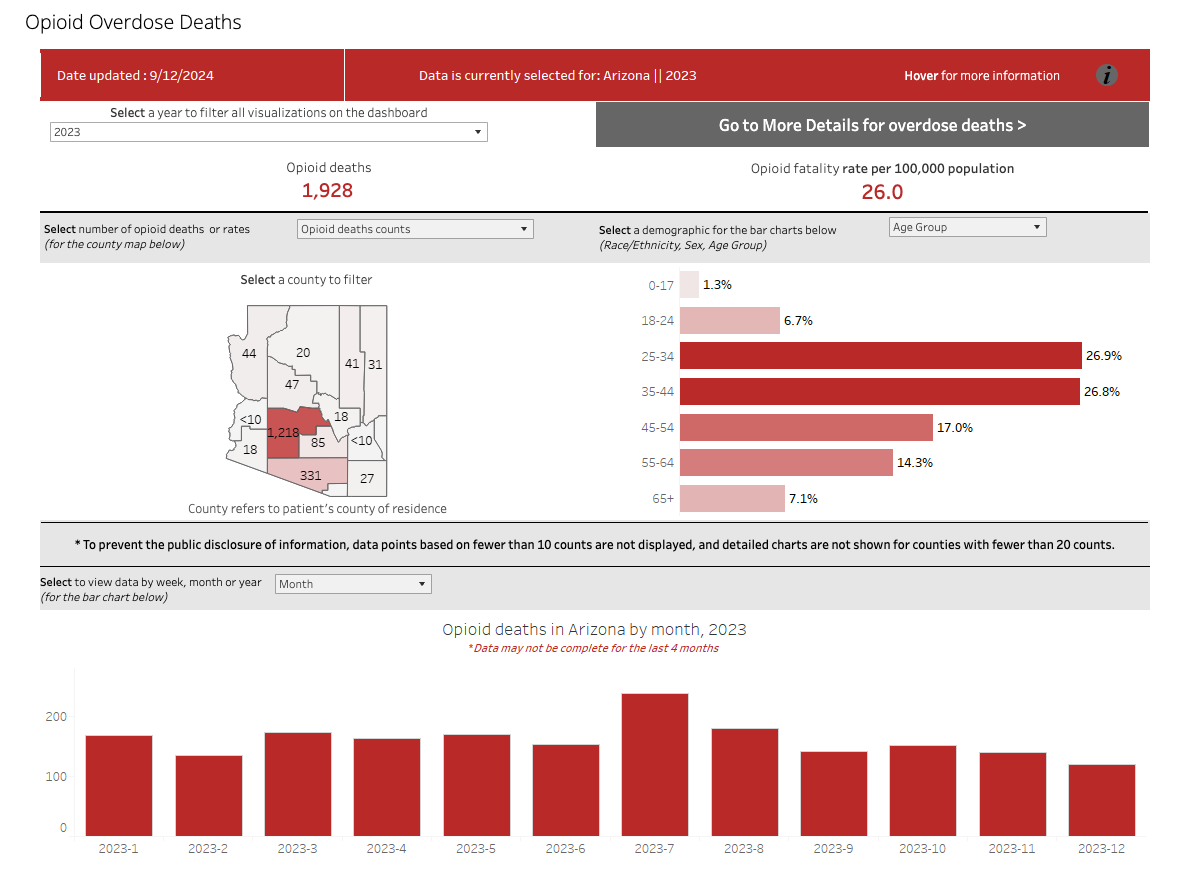Image resolution: width=1177 pixels, height=873 pixels.
Task: Go to More Details for overdose deaths
Action: [872, 125]
